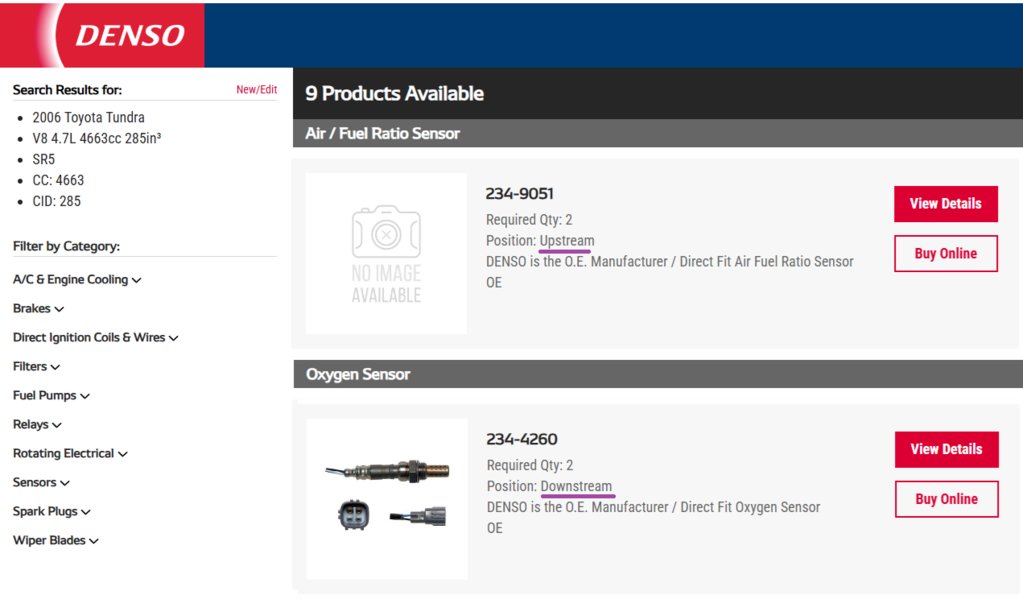Expand the Fuel Pumps category
This screenshot has width=1023, height=599.
(x=51, y=395)
